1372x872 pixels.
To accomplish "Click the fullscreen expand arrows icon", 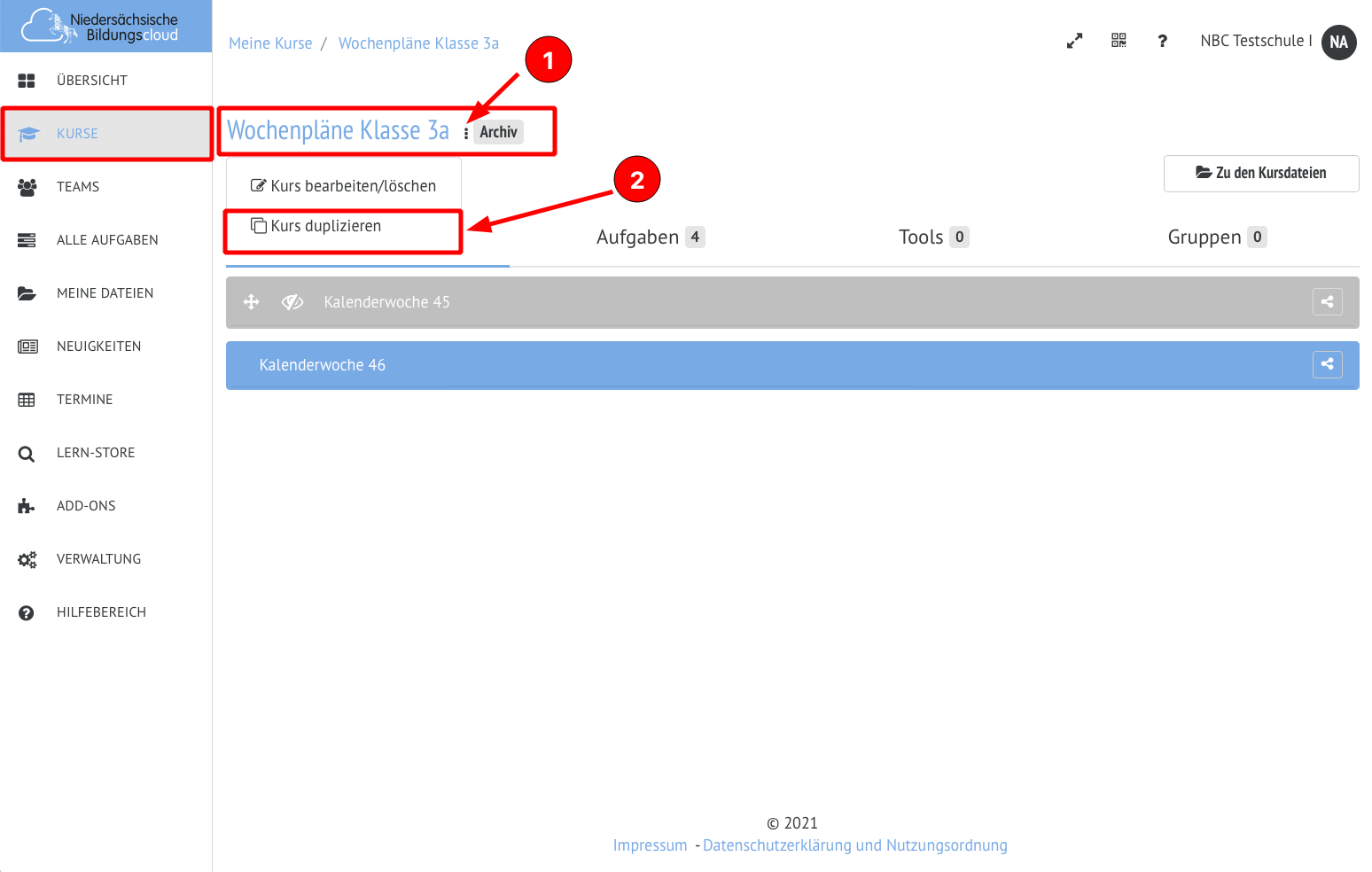I will click(1074, 41).
